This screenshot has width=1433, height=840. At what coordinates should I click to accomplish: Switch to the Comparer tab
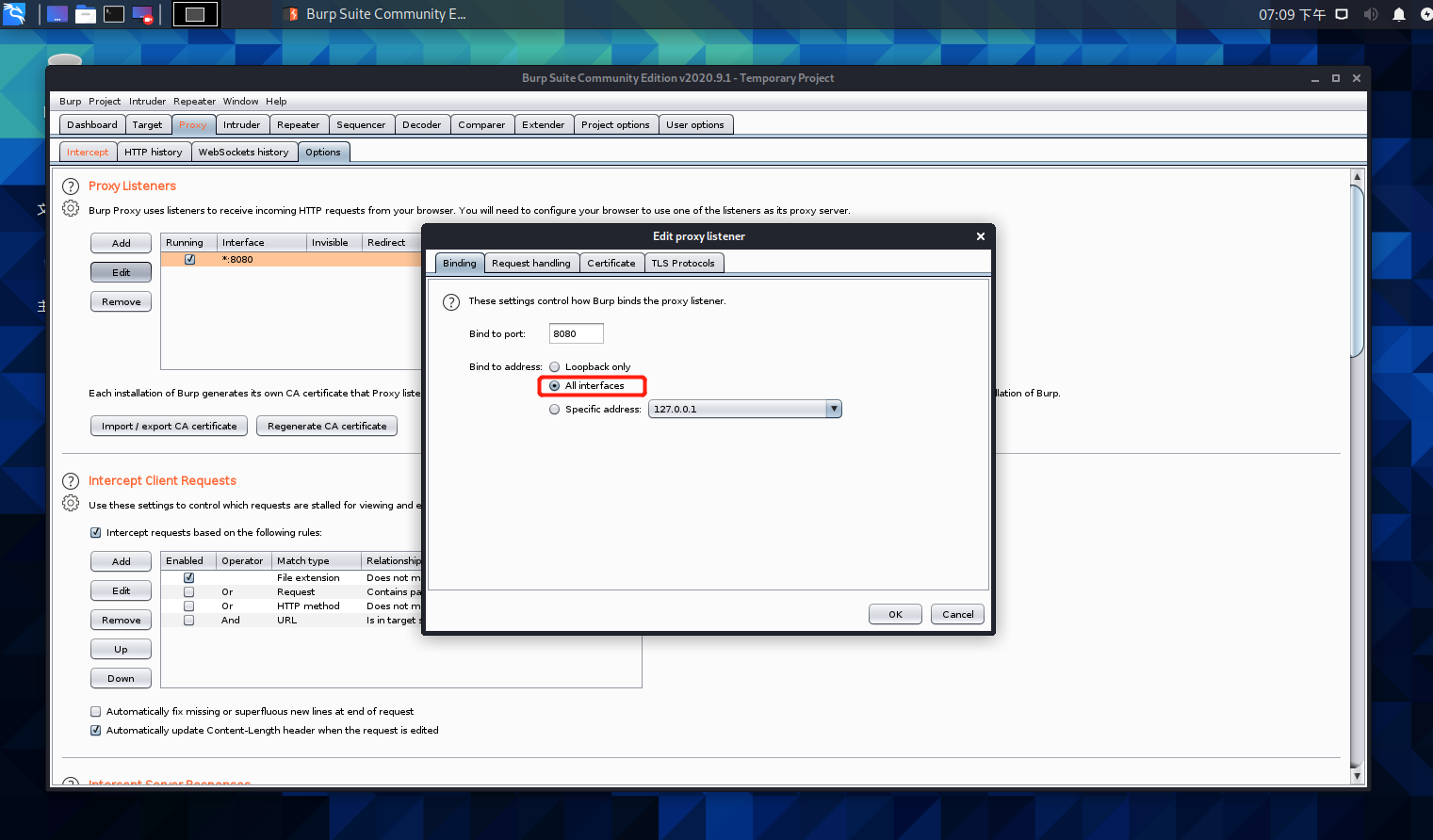pyautogui.click(x=481, y=124)
